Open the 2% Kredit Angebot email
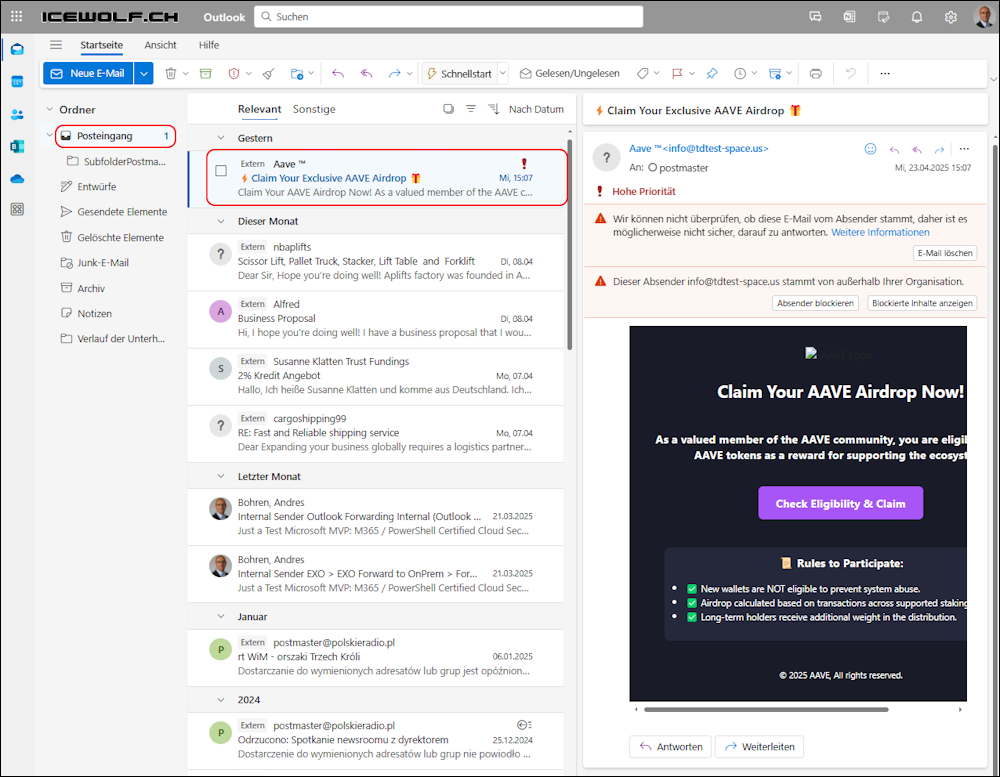Image resolution: width=1000 pixels, height=777 pixels. (376, 376)
